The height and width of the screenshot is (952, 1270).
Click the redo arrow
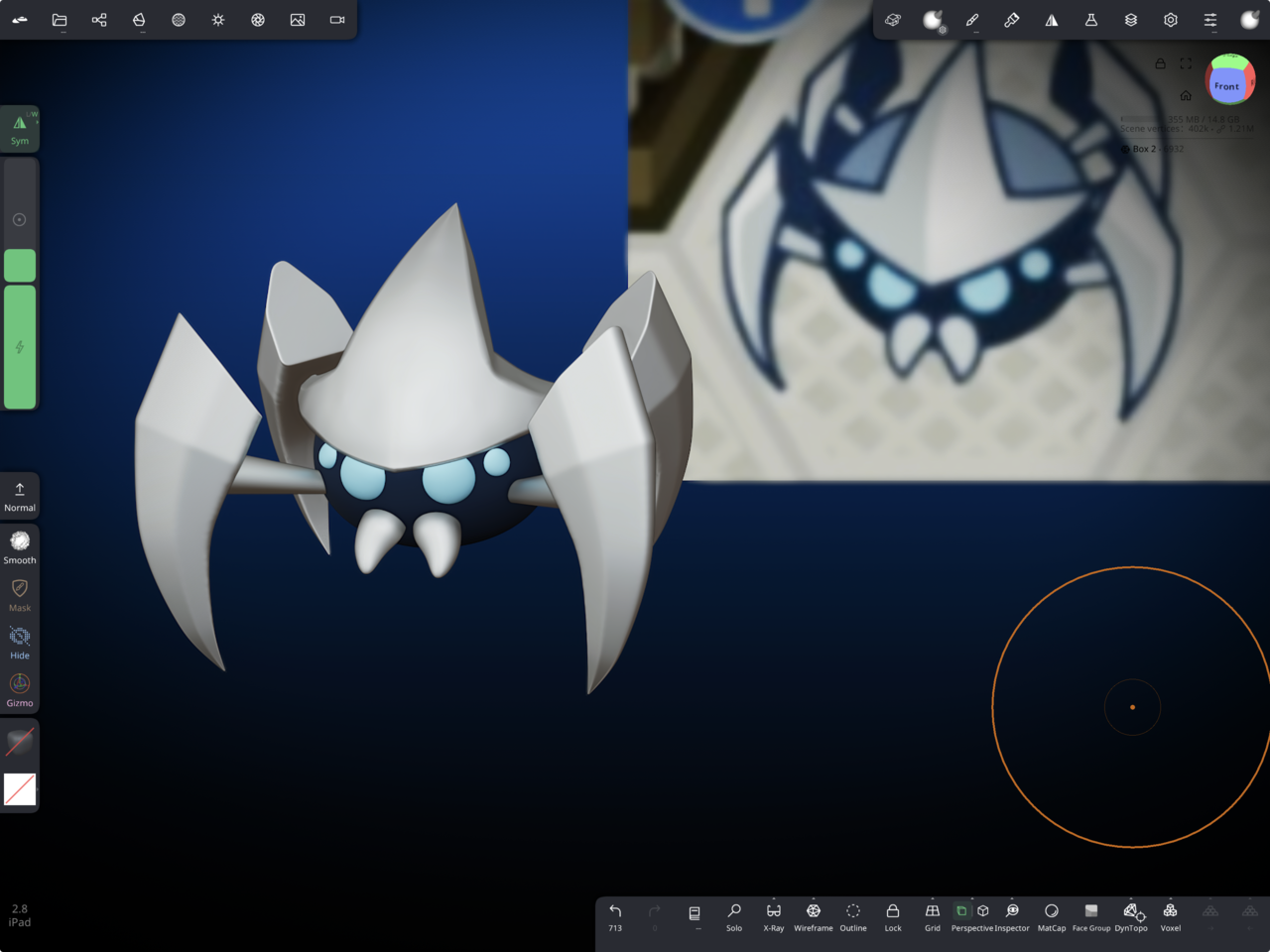(655, 917)
